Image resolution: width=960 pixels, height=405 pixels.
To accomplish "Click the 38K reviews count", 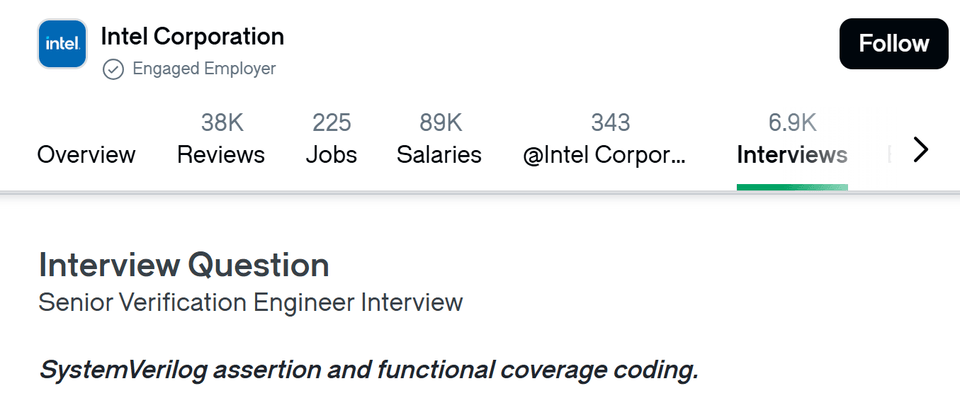I will pyautogui.click(x=221, y=123).
